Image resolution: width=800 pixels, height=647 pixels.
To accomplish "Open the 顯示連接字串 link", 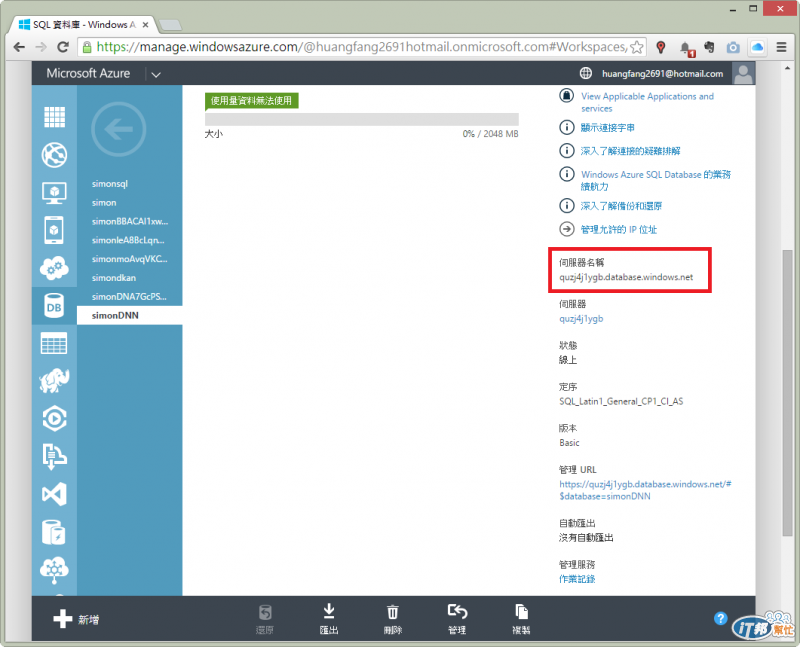I will tap(608, 128).
